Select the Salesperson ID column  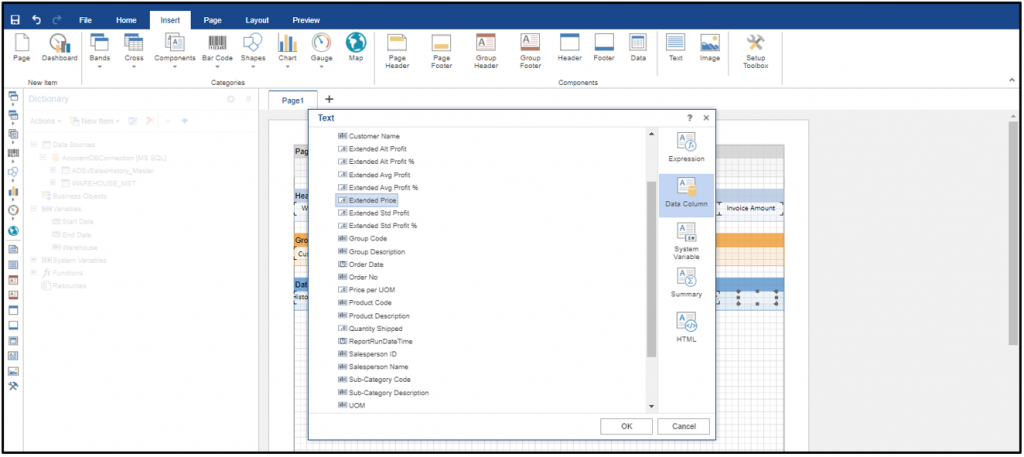click(x=367, y=354)
